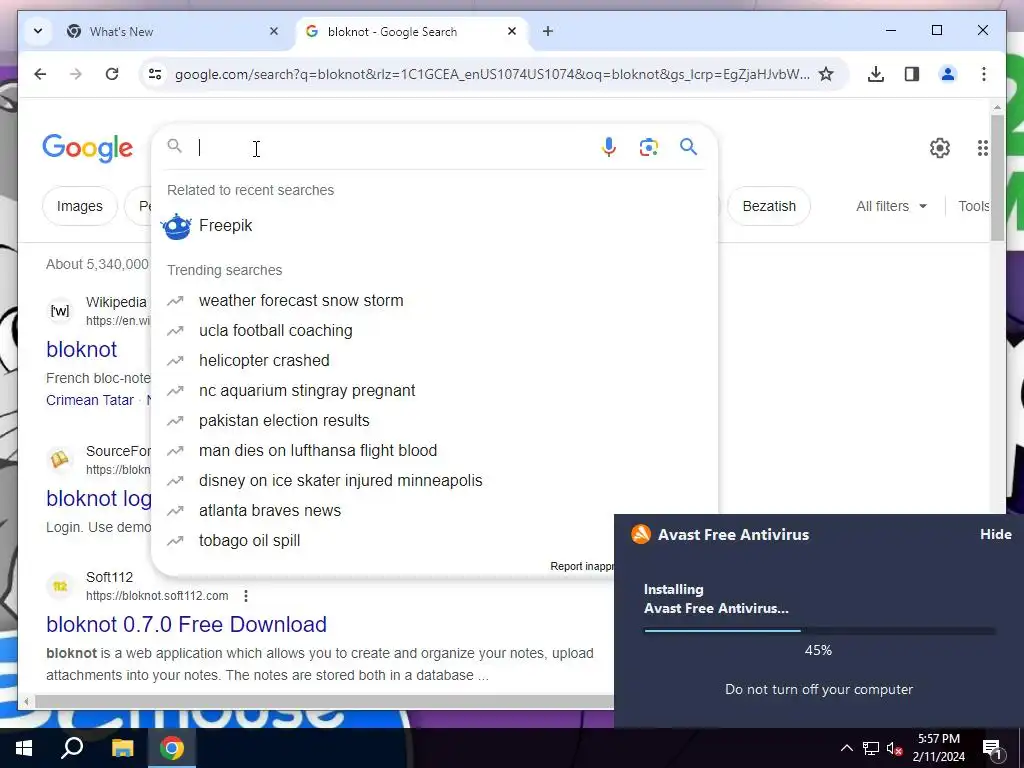This screenshot has width=1024, height=768.
Task: Click muted volume icon in tray
Action: point(894,748)
